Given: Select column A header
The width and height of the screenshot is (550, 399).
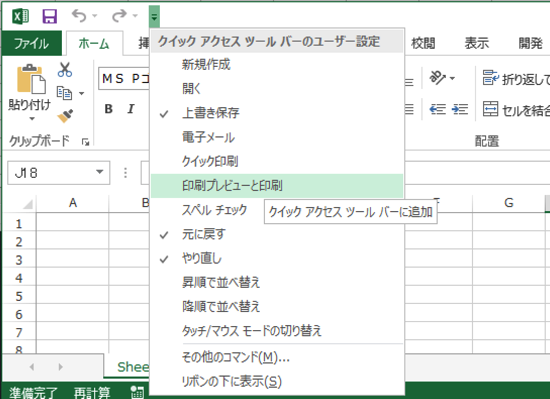Looking at the screenshot, I should (73, 203).
